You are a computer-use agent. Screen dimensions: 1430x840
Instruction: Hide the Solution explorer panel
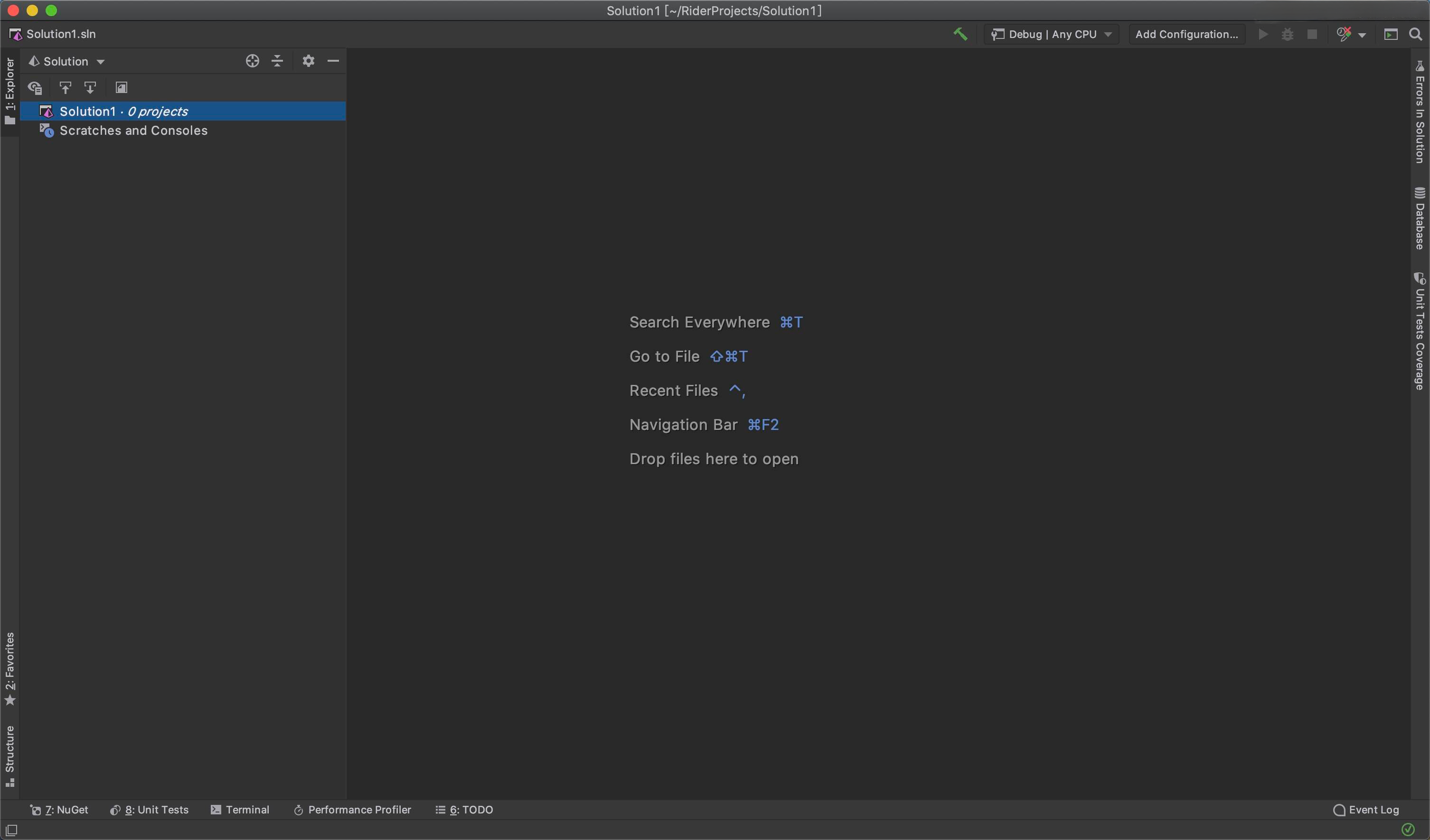pyautogui.click(x=333, y=61)
